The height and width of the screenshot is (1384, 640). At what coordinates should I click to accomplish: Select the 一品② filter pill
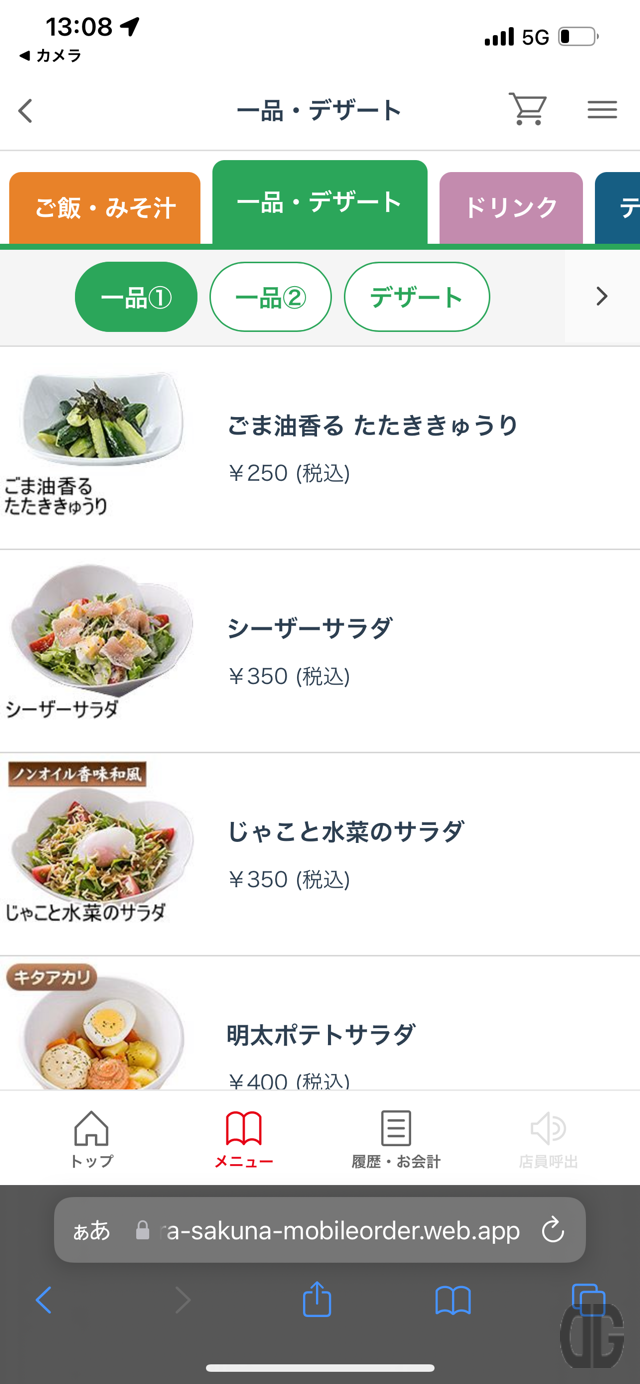tap(270, 297)
